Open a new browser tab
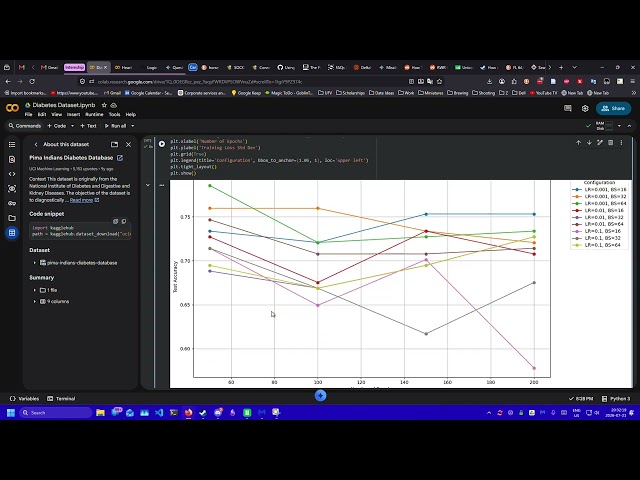640x480 pixels. pos(561,67)
